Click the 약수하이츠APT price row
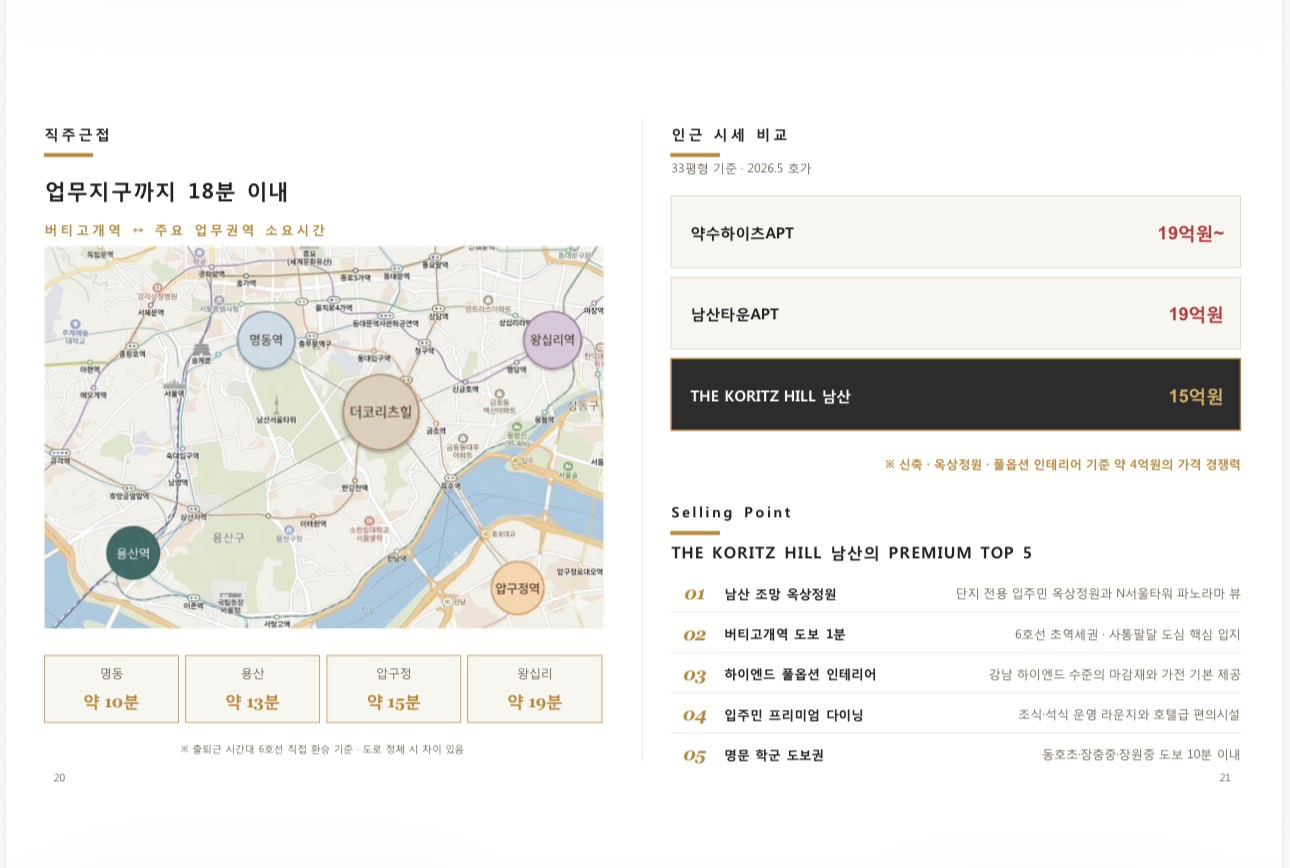1290x868 pixels. click(x=956, y=232)
